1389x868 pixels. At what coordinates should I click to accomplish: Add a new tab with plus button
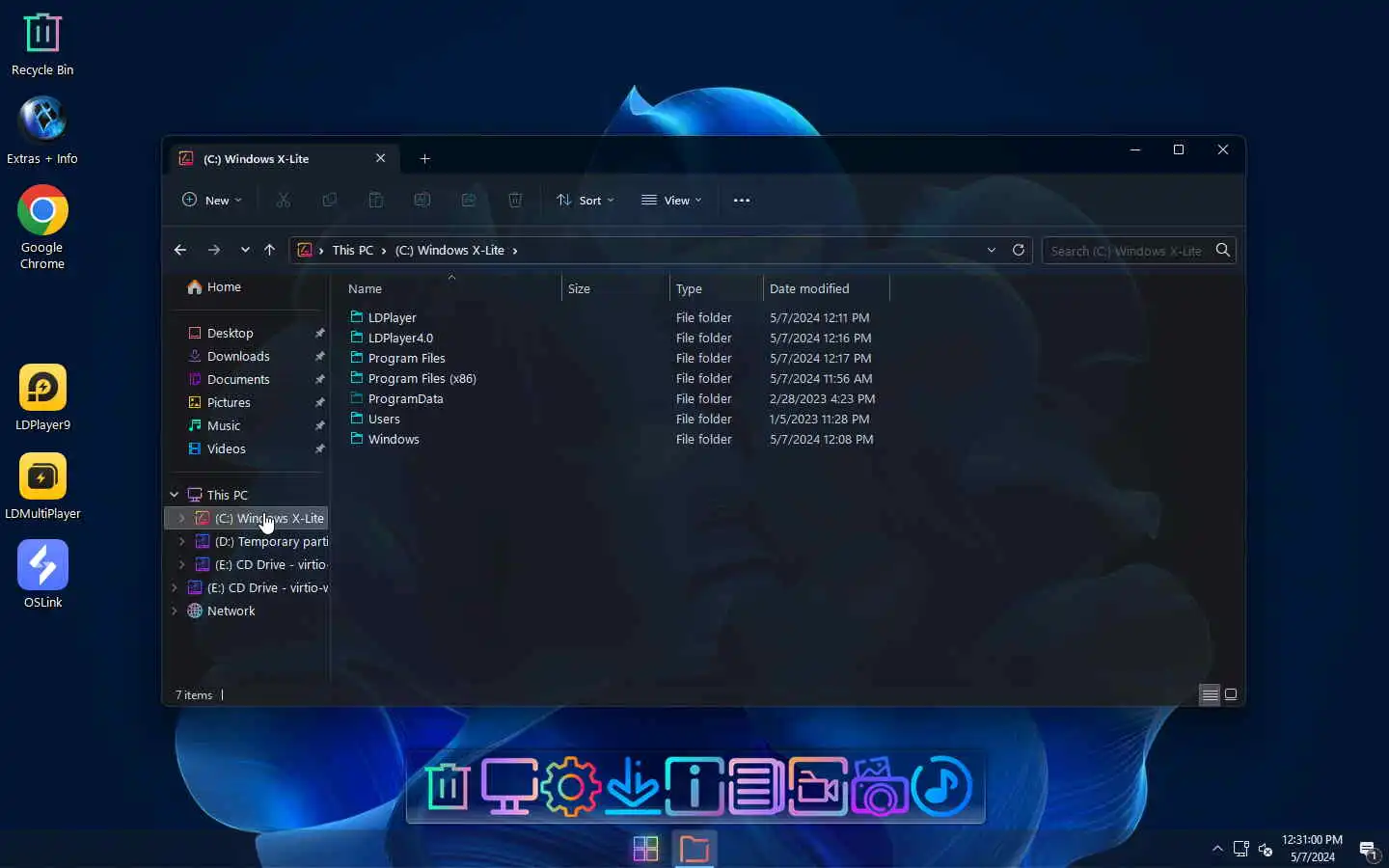click(424, 158)
